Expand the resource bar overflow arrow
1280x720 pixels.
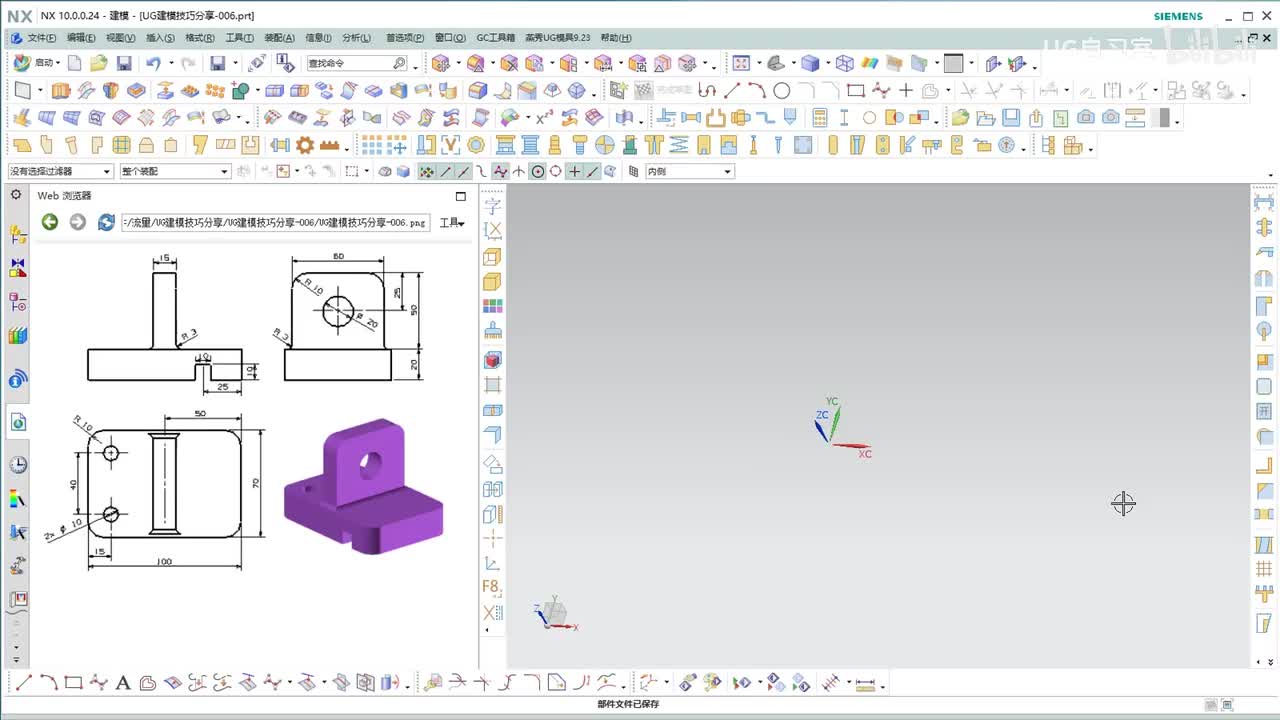coord(16,660)
